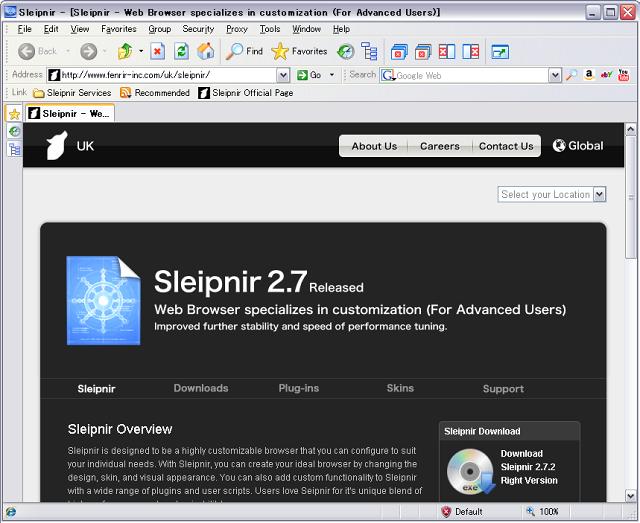This screenshot has height=523, width=640.
Task: Click the Global globe link
Action: (x=578, y=146)
